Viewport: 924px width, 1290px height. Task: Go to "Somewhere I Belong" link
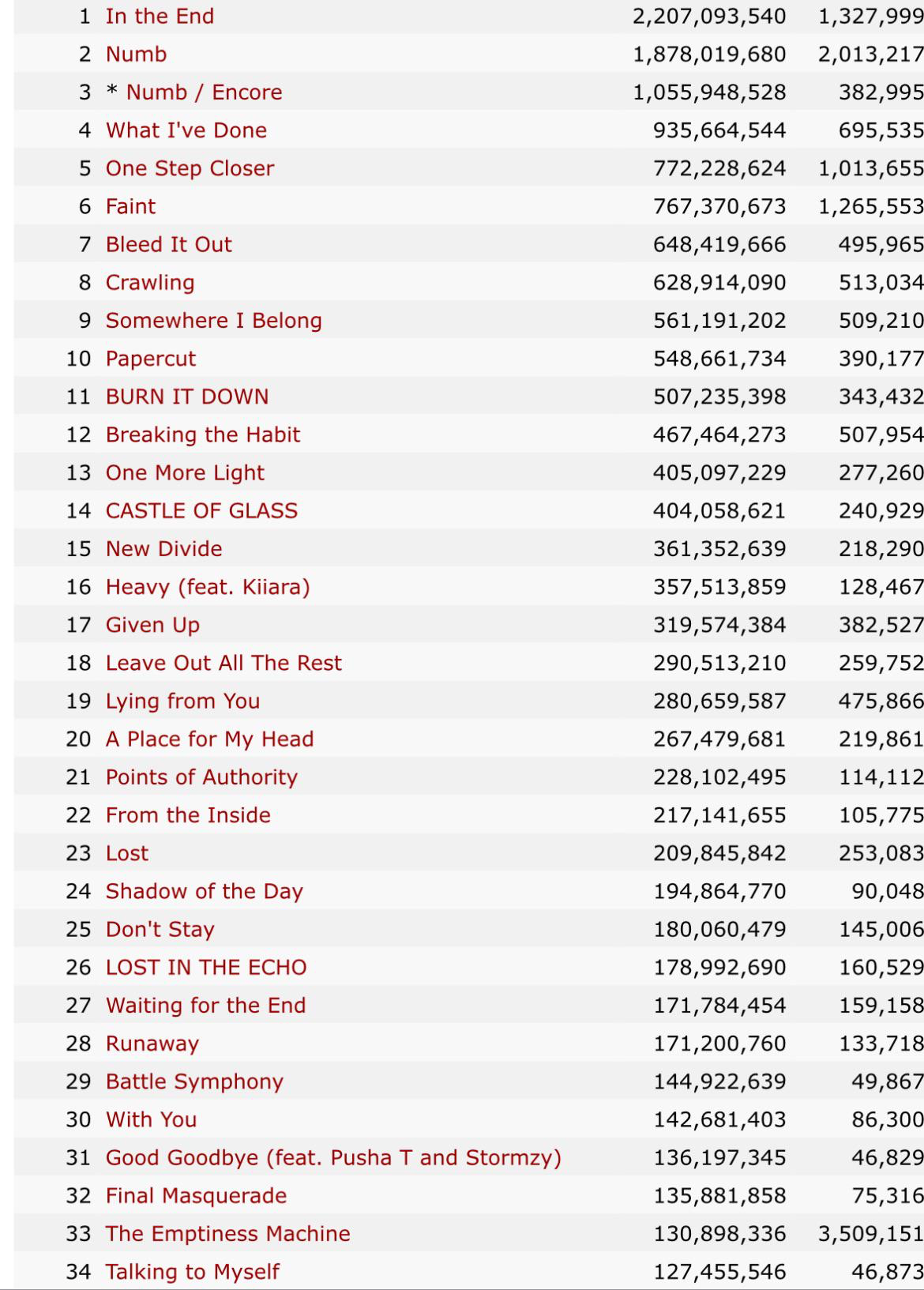click(214, 321)
